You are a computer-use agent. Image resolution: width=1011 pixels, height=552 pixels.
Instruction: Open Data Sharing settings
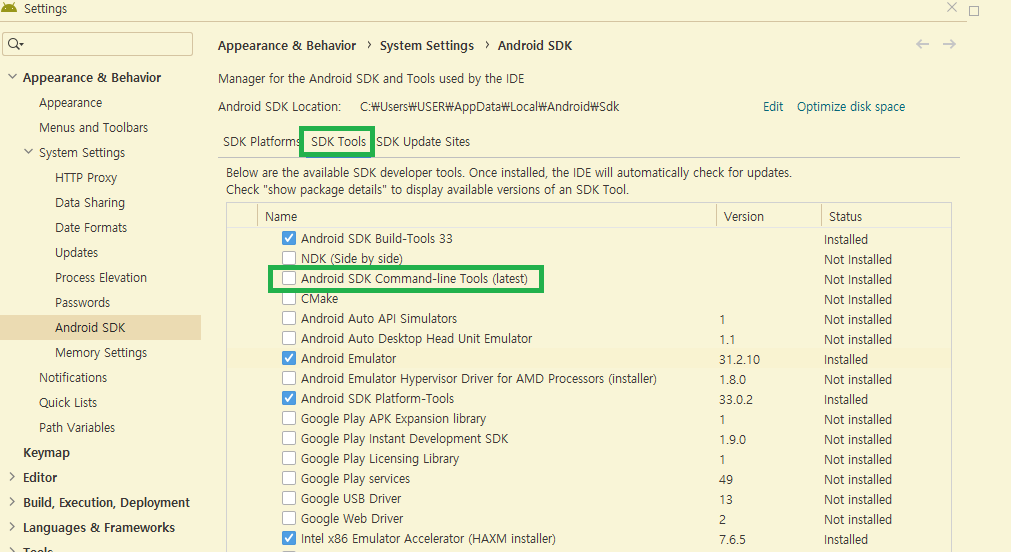point(90,202)
